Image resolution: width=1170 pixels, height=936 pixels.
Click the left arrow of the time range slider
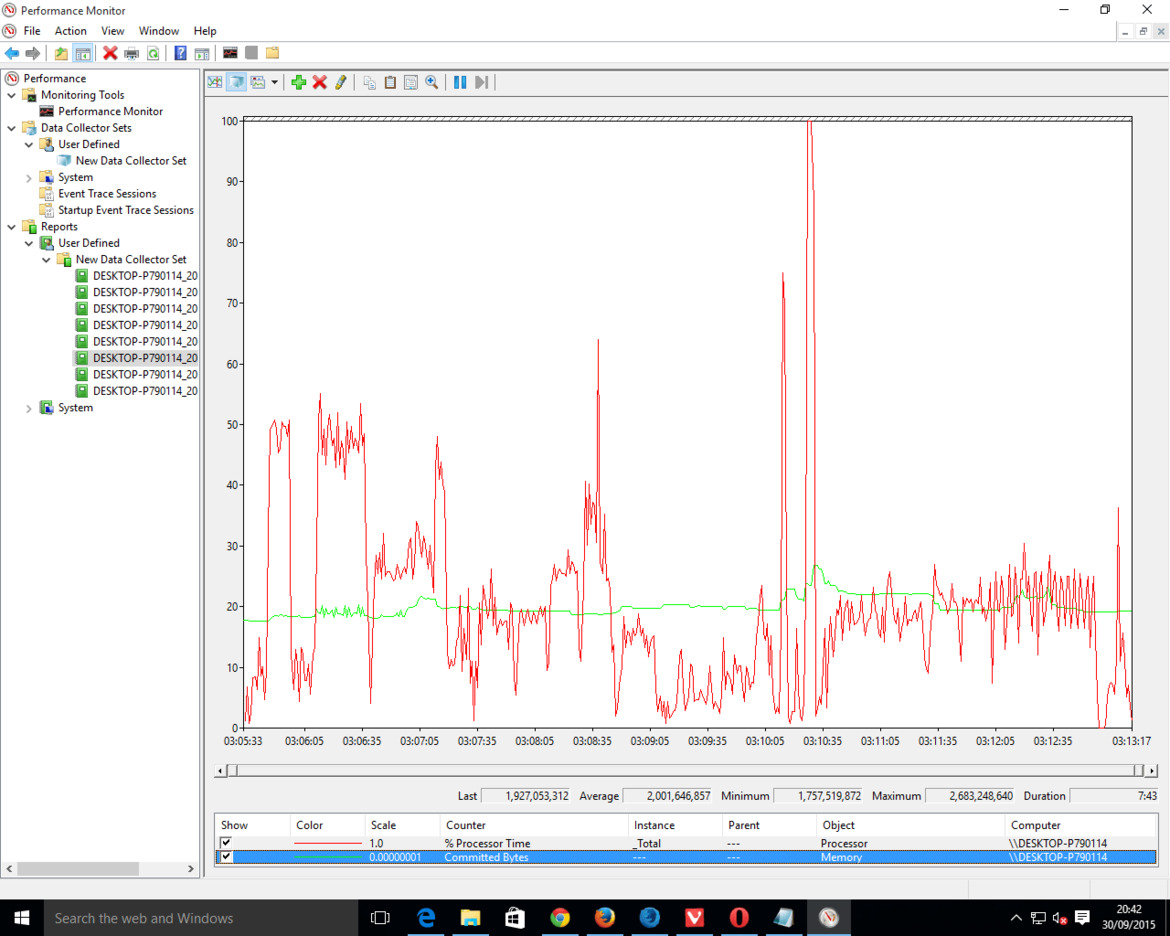[x=220, y=770]
